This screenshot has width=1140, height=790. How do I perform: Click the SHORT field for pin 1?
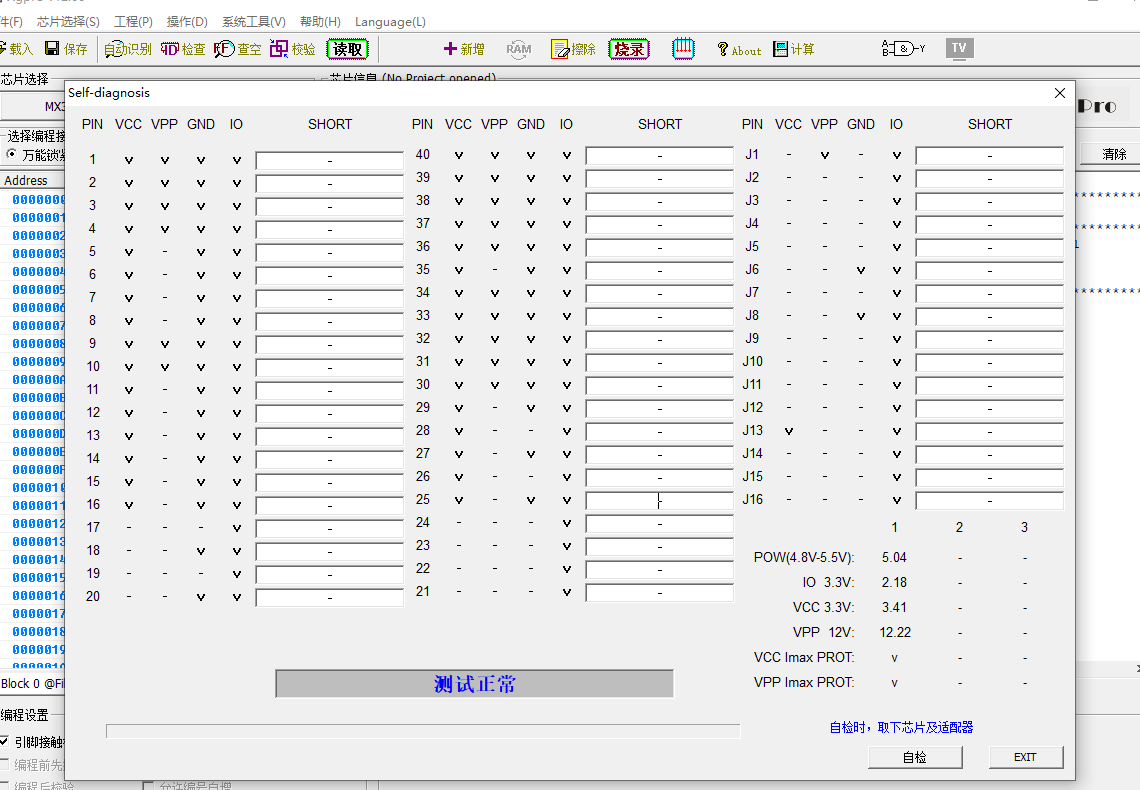pyautogui.click(x=329, y=161)
